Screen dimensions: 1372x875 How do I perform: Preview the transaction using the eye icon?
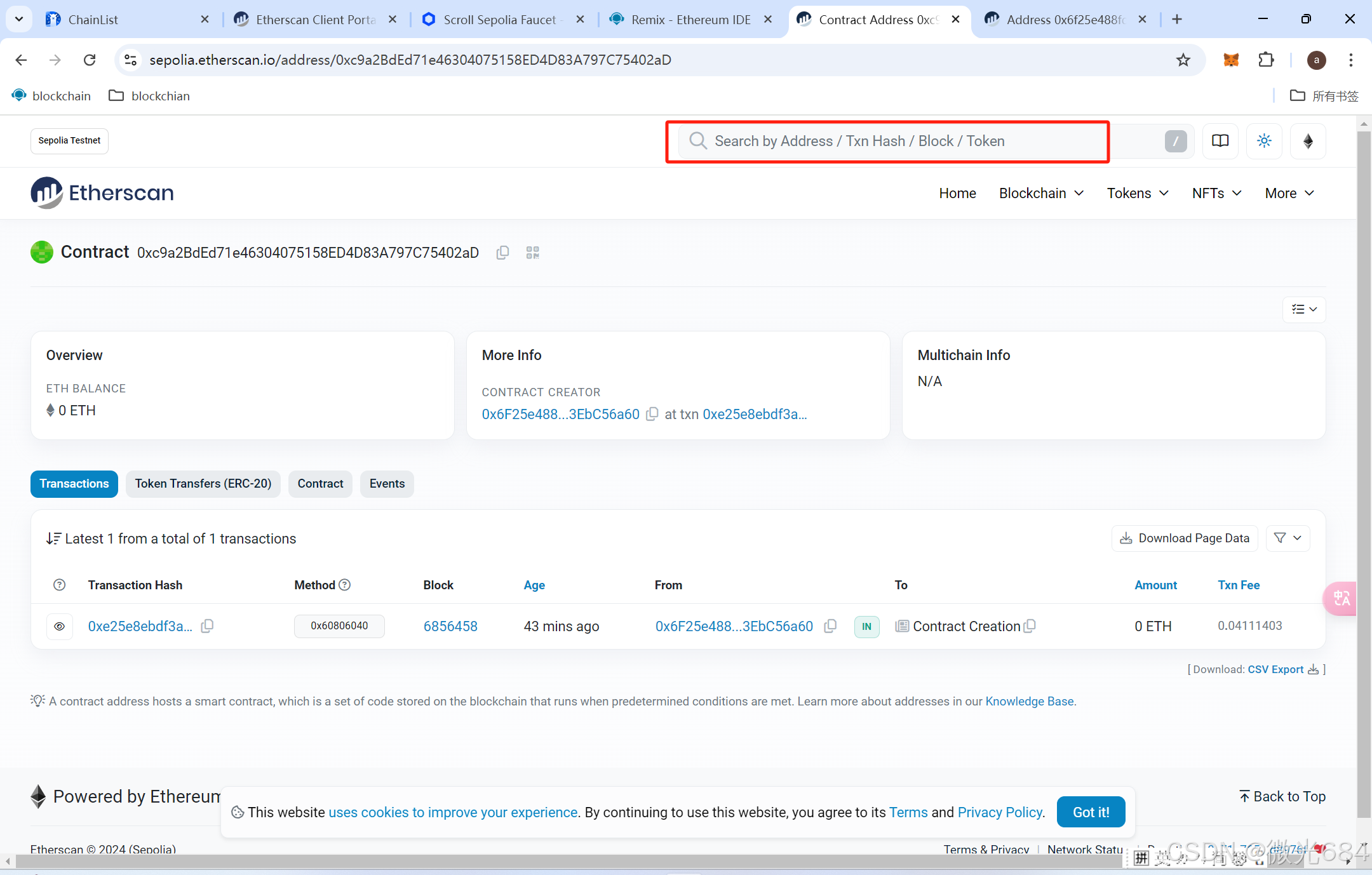(60, 626)
